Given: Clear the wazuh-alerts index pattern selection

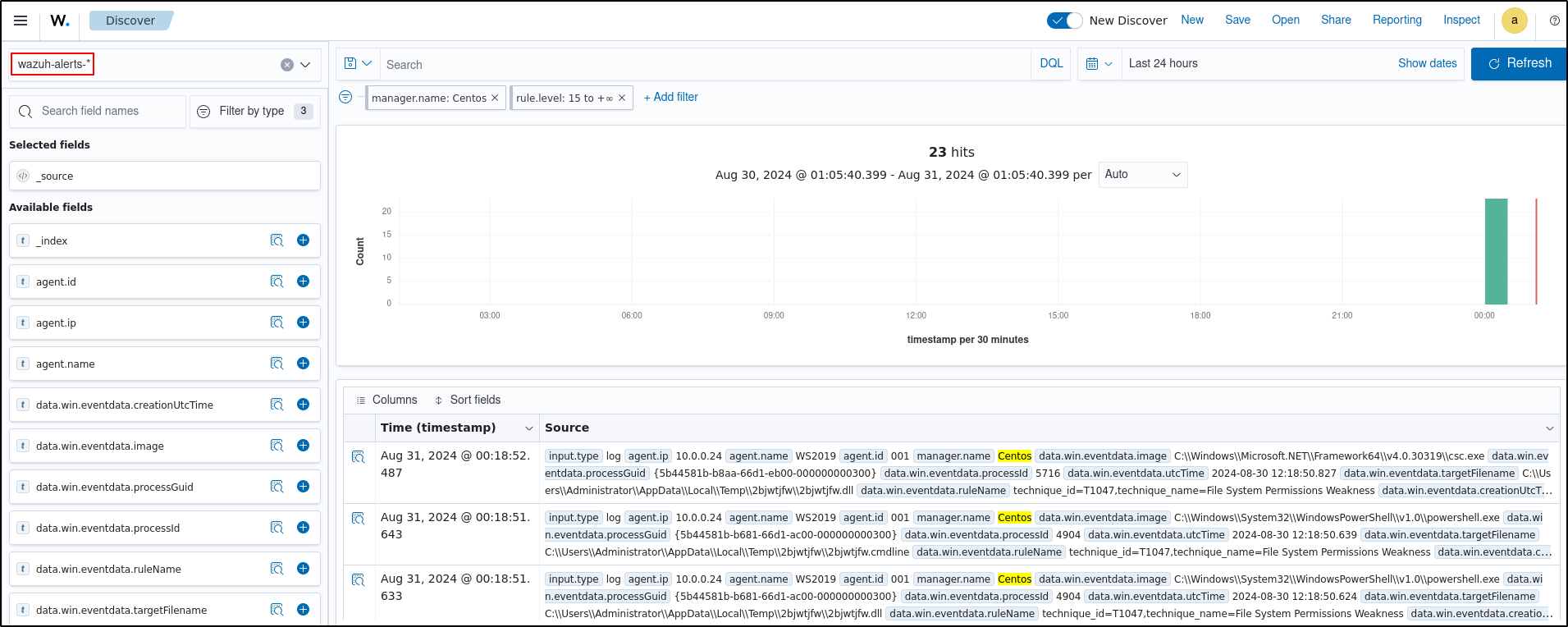Looking at the screenshot, I should [287, 65].
